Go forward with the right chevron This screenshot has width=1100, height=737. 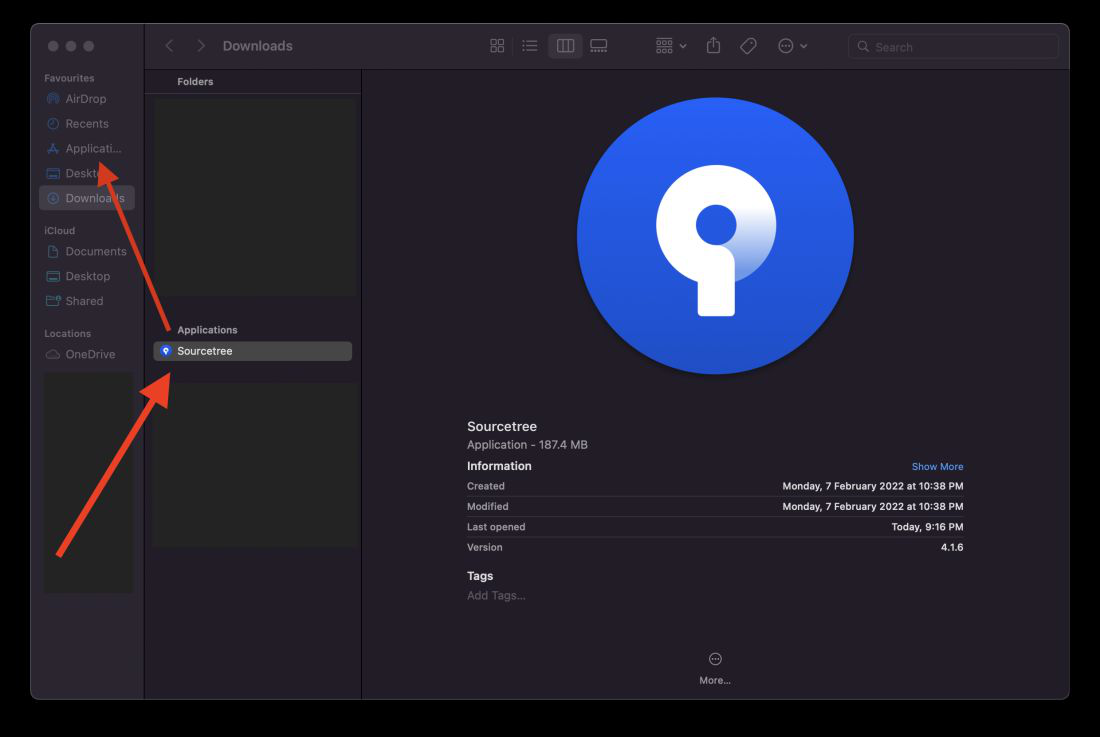[x=201, y=46]
